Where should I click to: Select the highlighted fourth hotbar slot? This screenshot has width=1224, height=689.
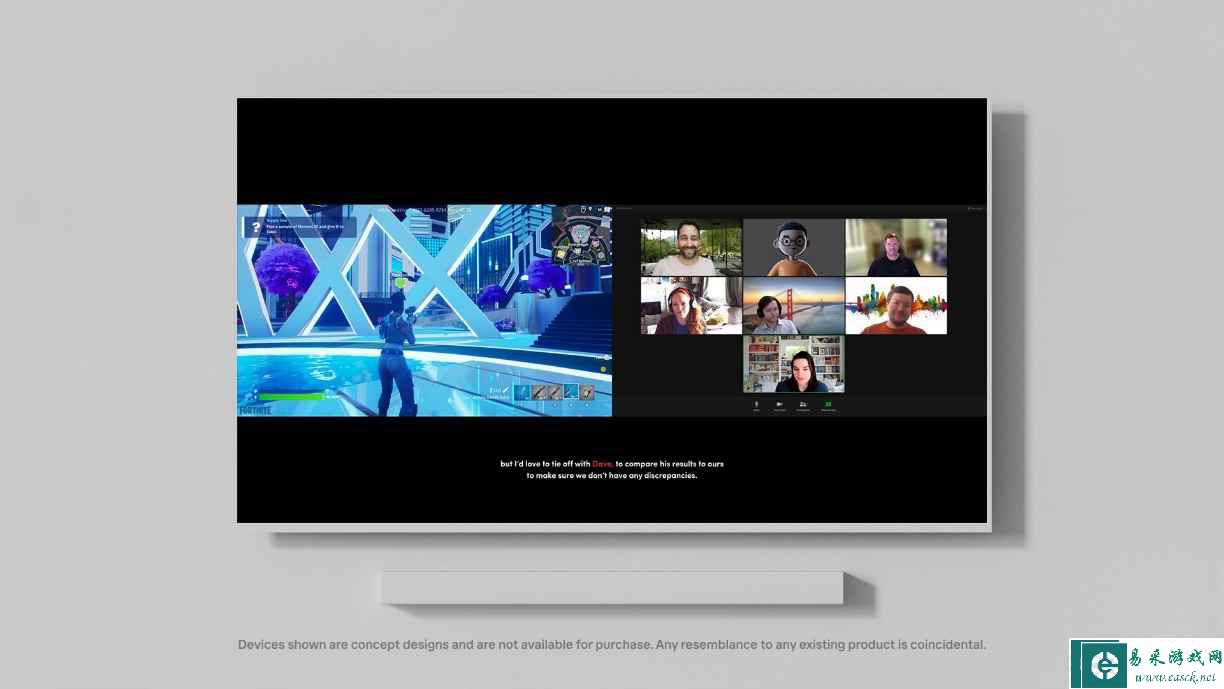click(x=570, y=392)
